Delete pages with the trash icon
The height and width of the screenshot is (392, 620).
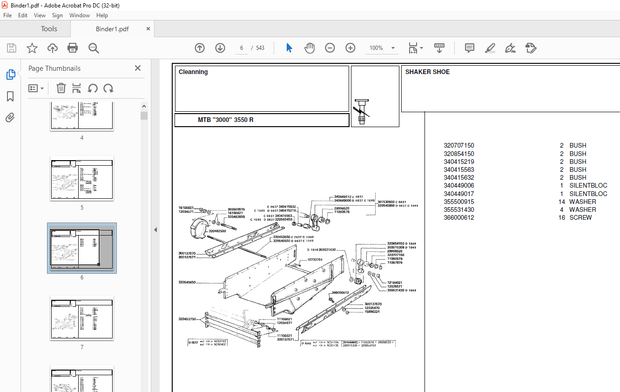click(x=61, y=88)
